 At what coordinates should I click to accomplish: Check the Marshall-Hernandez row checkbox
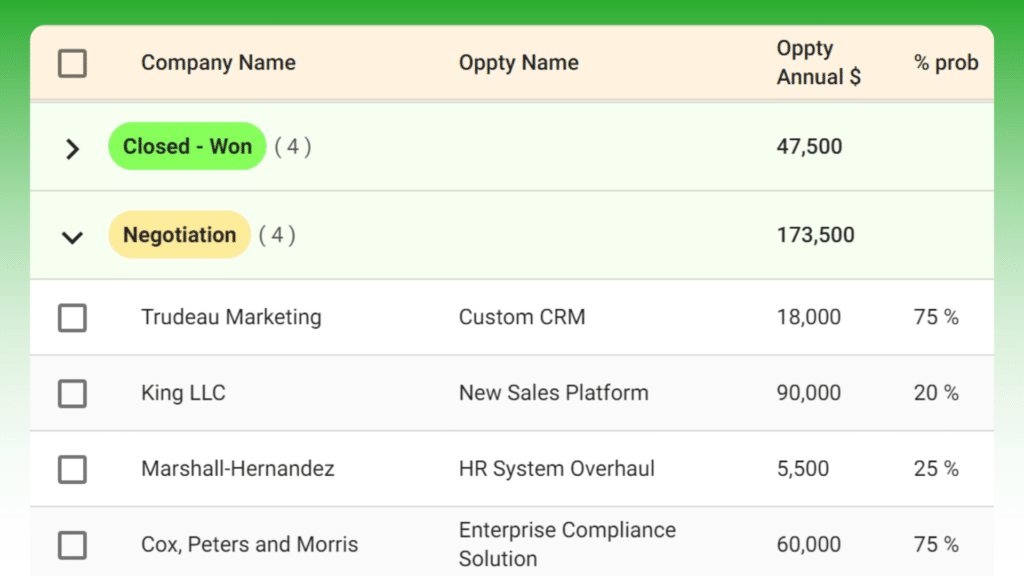(x=72, y=469)
